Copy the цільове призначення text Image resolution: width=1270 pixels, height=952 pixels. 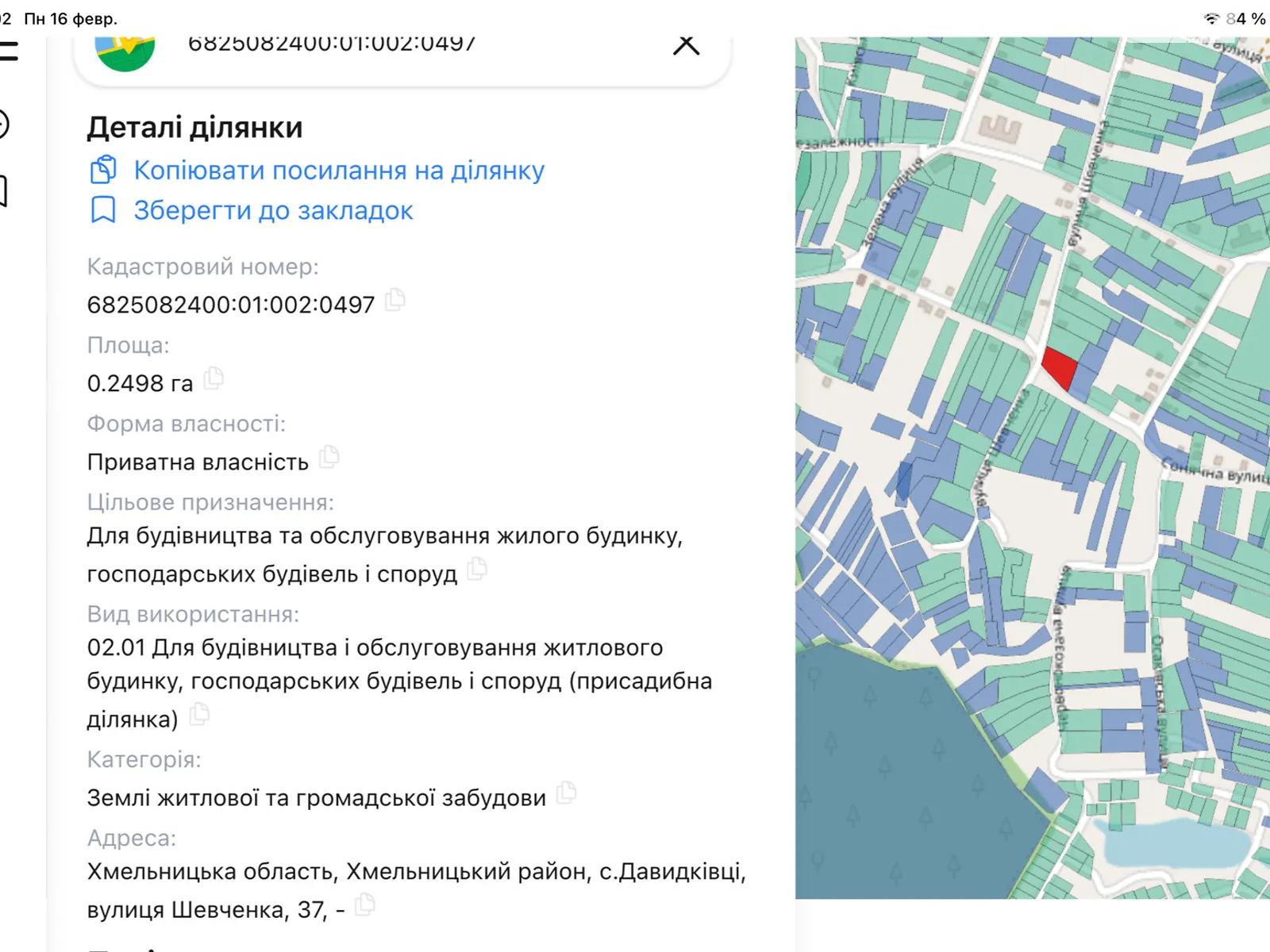pos(477,570)
